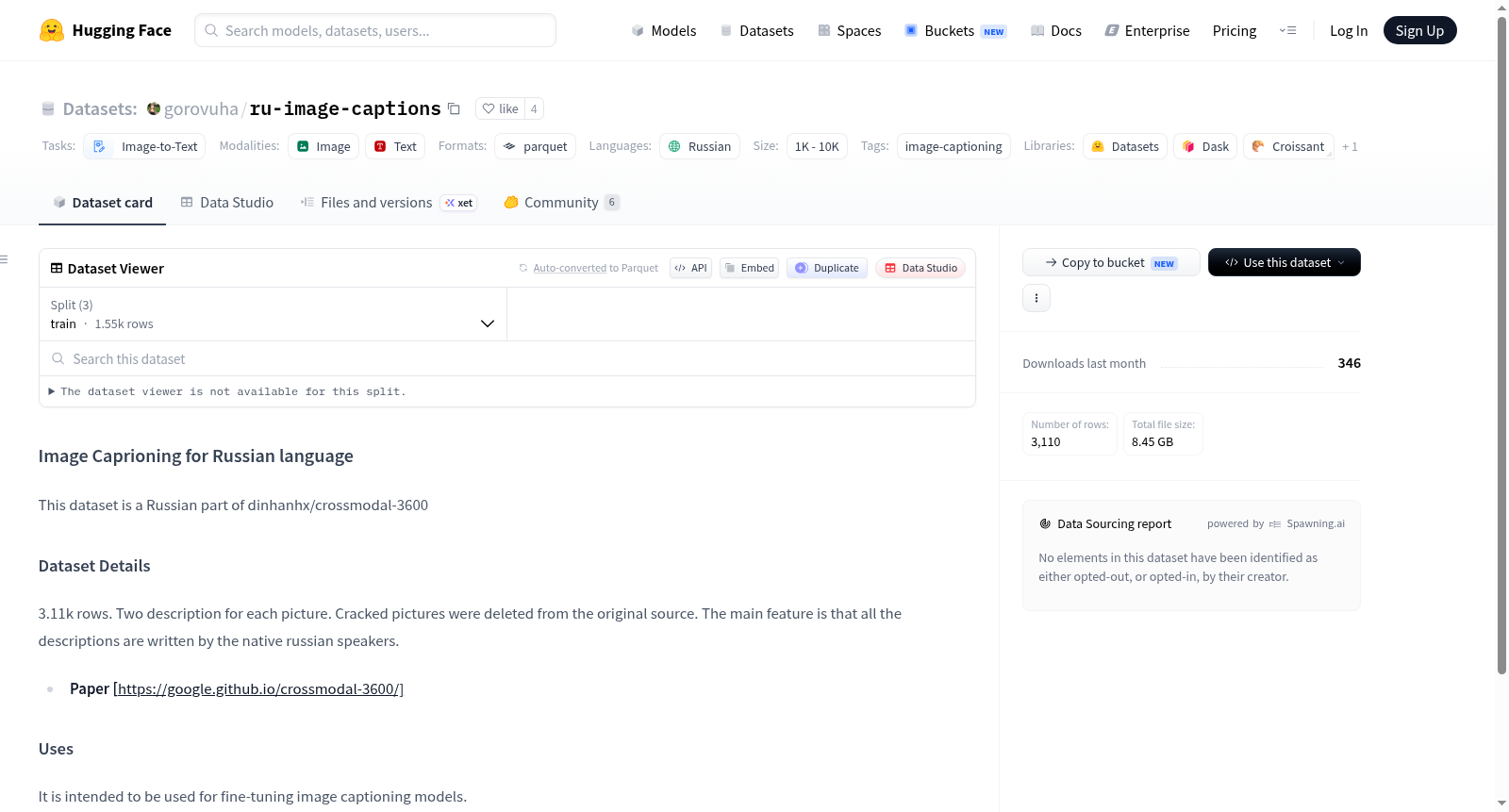Screen dimensions: 1509x812
Task: Like the ru-image-captions dataset
Action: 500,108
